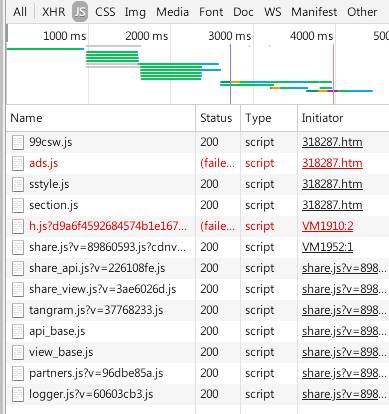This screenshot has height=414, width=389.
Task: Click the blue DOMContentLoaded line in overview
Action: point(230,74)
